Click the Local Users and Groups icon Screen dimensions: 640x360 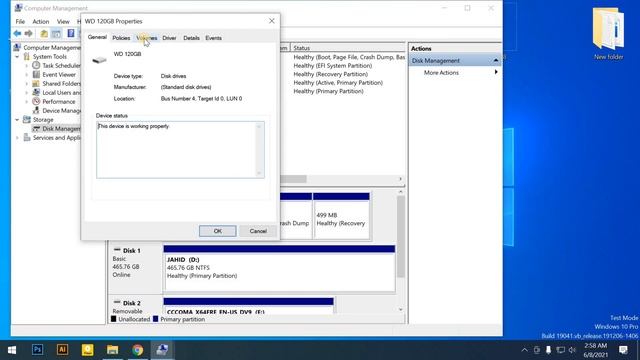tap(36, 92)
